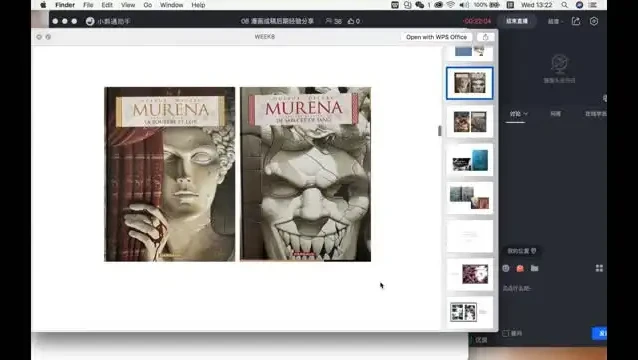The image size is (638, 360).
Task: Open the Apple menu
Action: (x=44, y=5)
